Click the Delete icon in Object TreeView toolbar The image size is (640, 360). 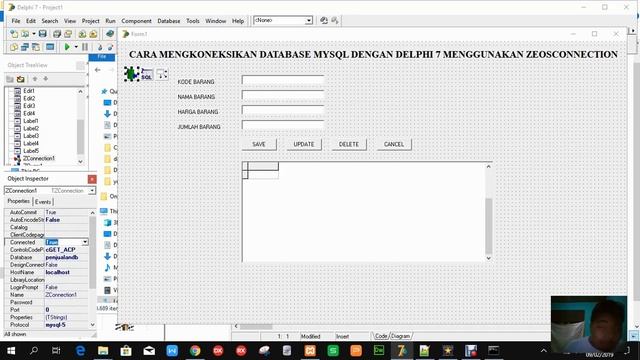(20, 79)
